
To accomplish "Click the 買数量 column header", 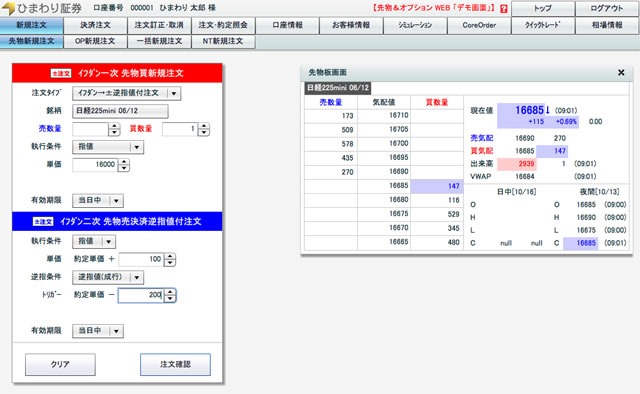I will click(437, 102).
